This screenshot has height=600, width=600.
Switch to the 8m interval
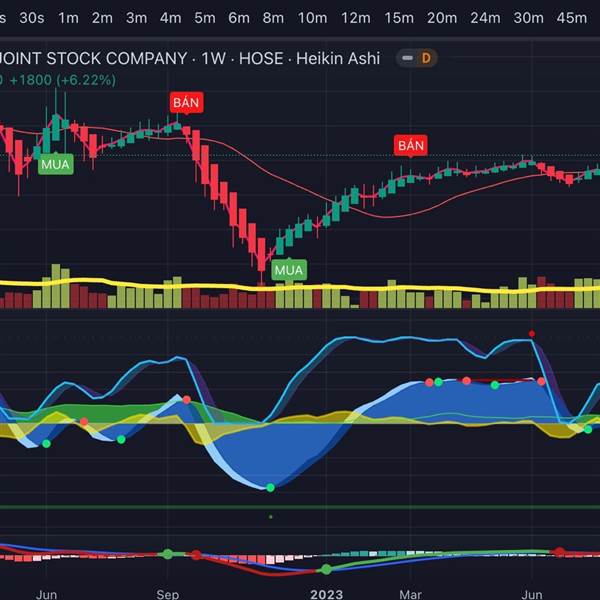pos(273,18)
